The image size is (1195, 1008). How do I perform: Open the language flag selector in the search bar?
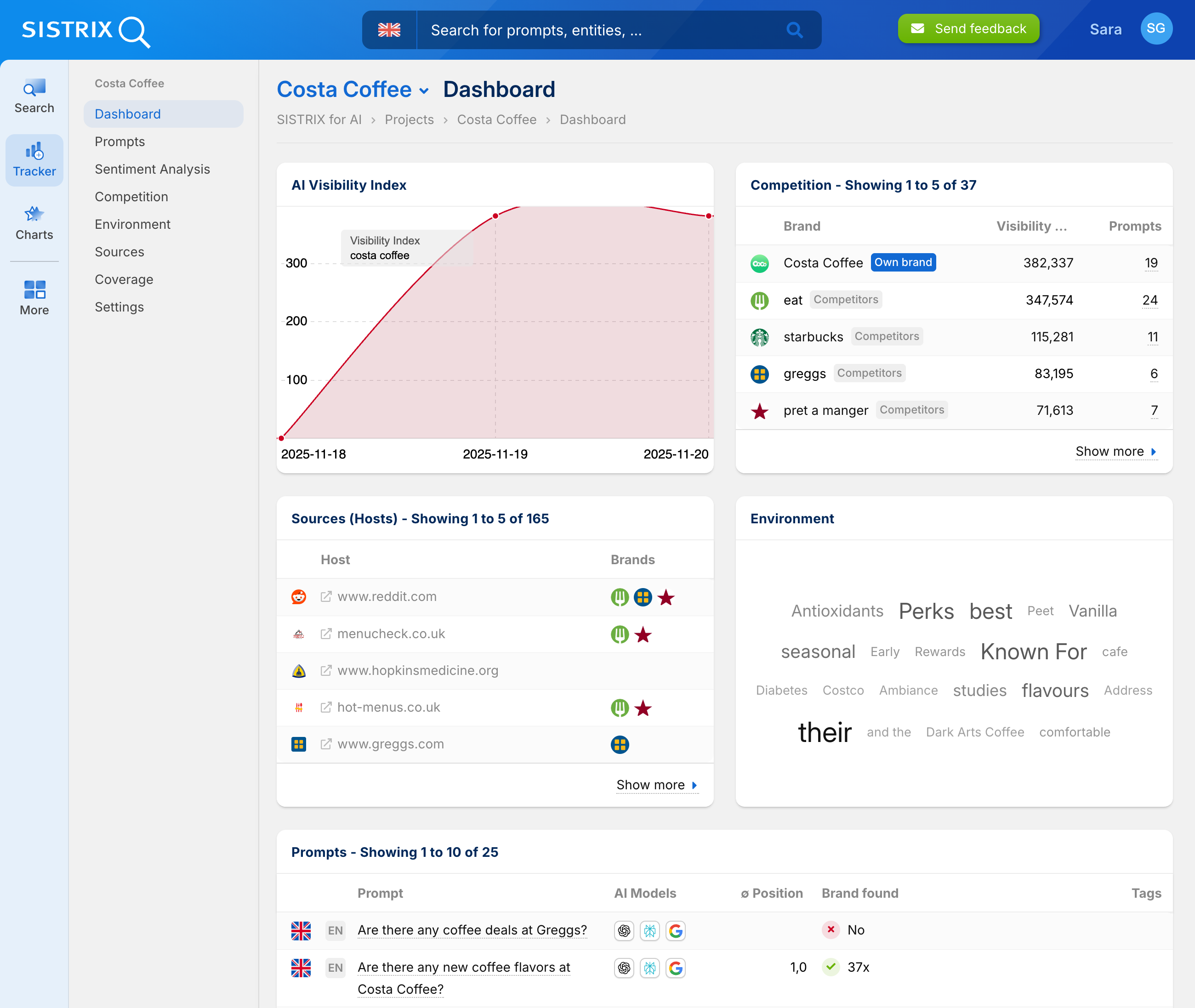coord(390,30)
